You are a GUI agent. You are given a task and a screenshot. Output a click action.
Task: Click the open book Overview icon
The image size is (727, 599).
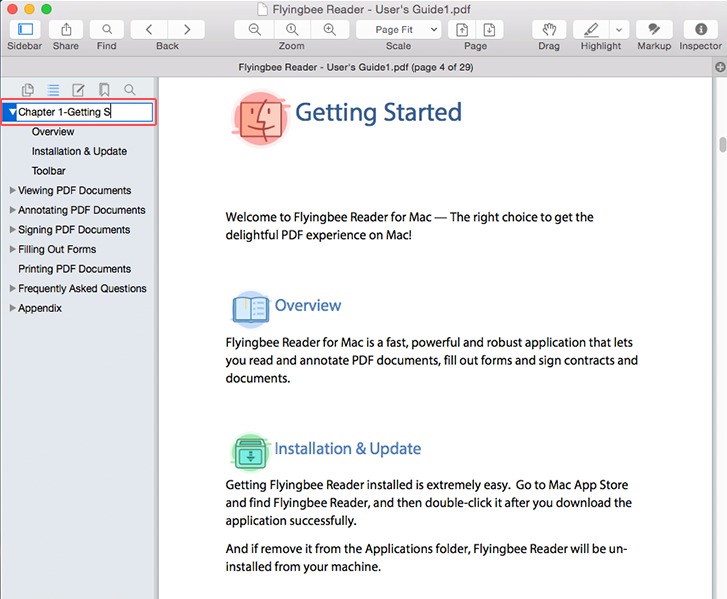(x=250, y=308)
